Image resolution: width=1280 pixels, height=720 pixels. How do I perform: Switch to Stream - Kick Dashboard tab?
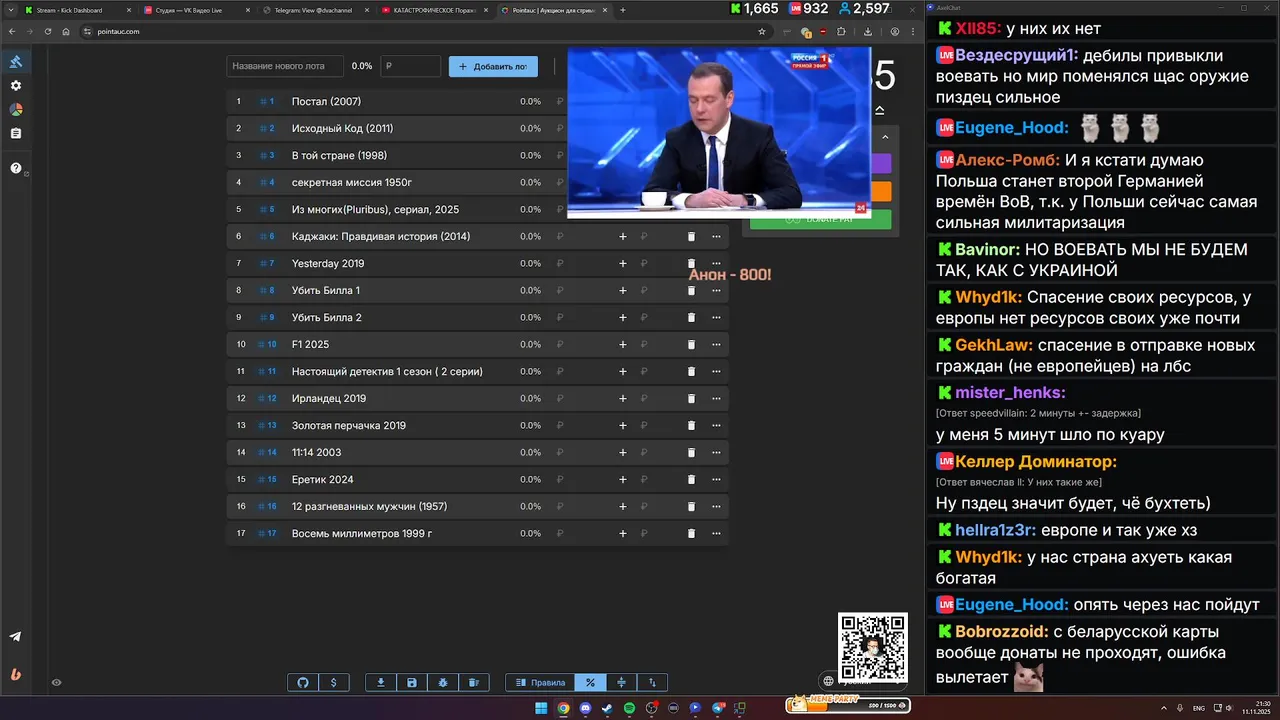click(75, 10)
